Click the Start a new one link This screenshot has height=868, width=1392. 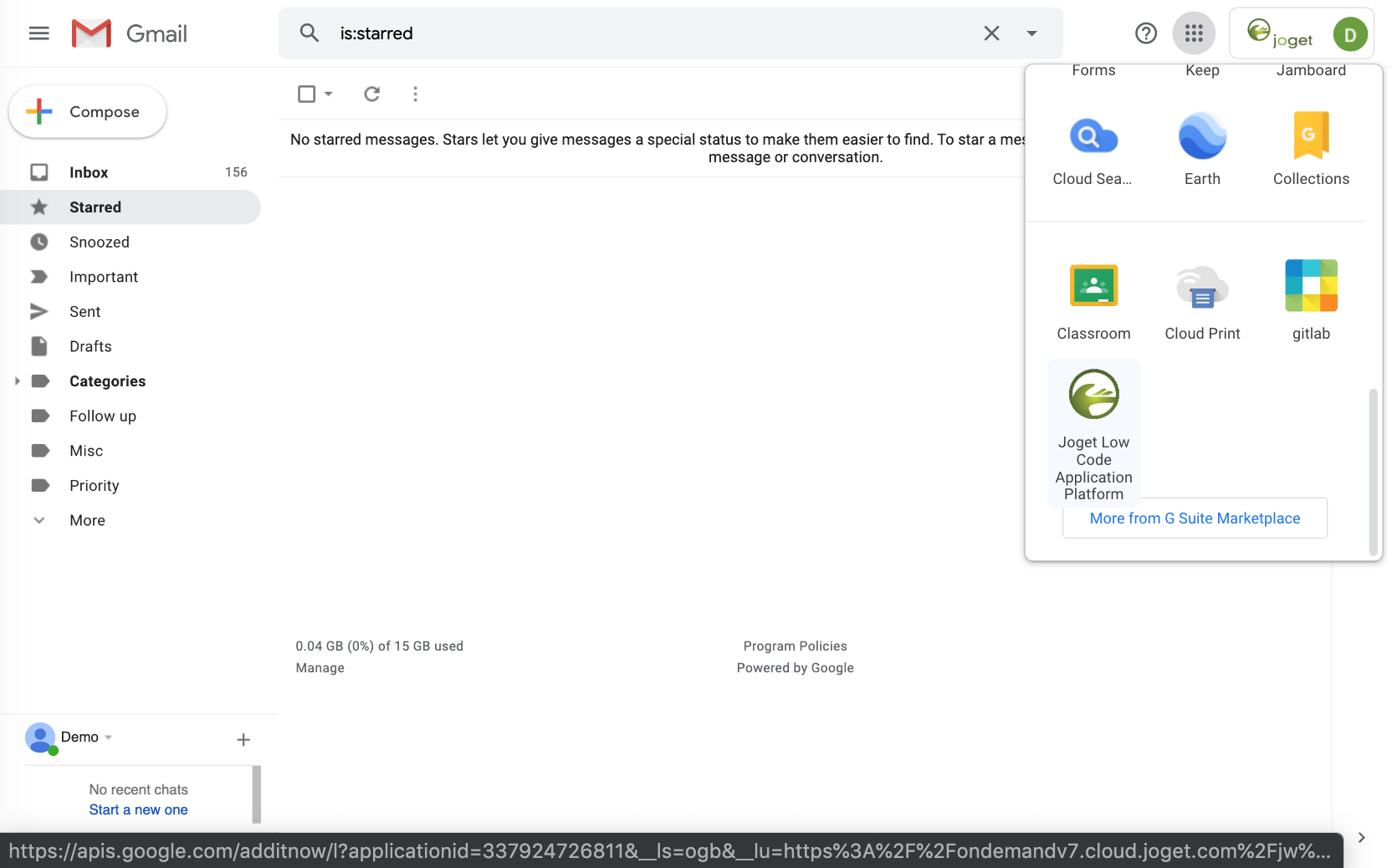coord(138,809)
